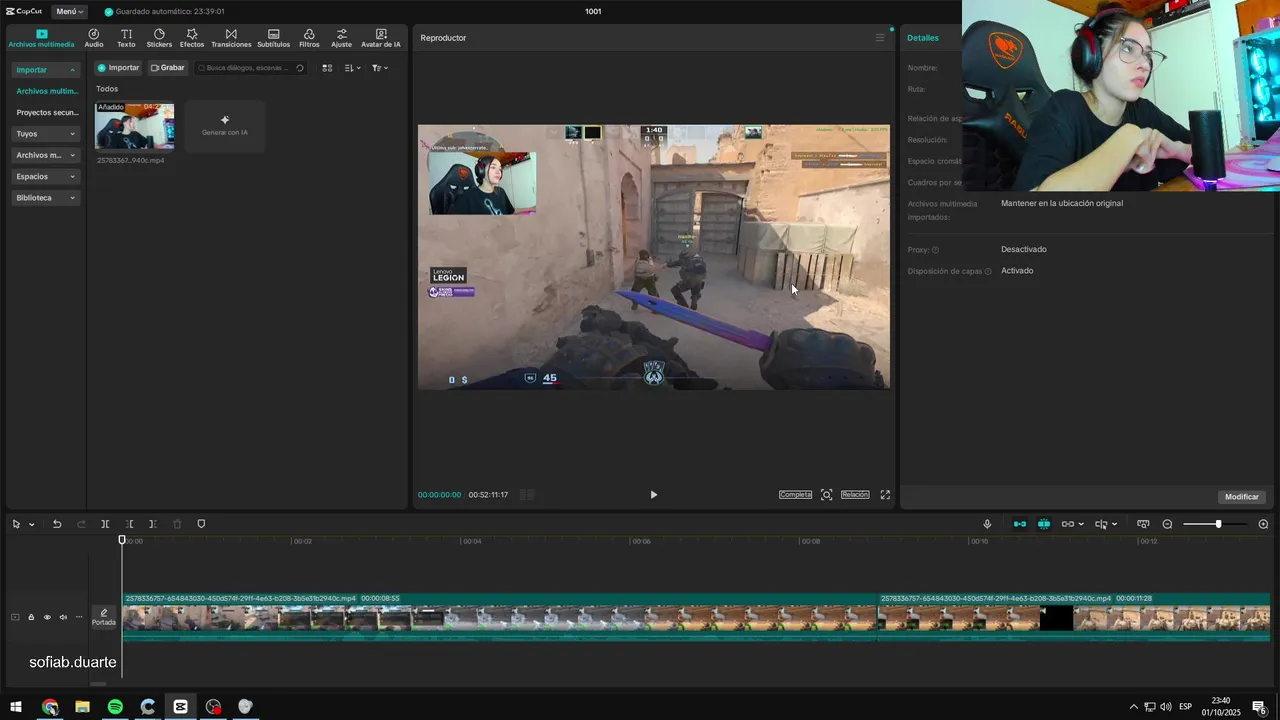Switch to the Stickers tab
The height and width of the screenshot is (720, 1280).
coord(159,38)
